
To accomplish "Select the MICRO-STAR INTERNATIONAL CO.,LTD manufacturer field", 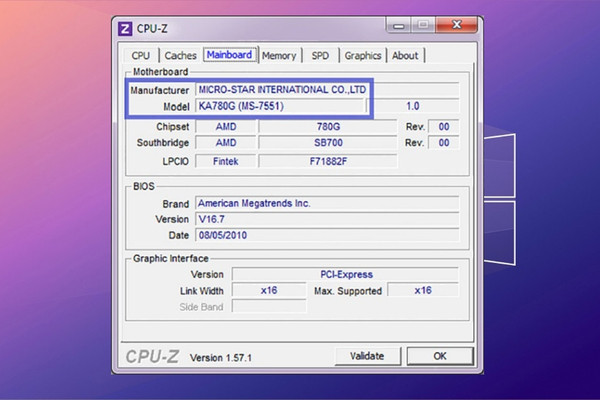I will 327,90.
